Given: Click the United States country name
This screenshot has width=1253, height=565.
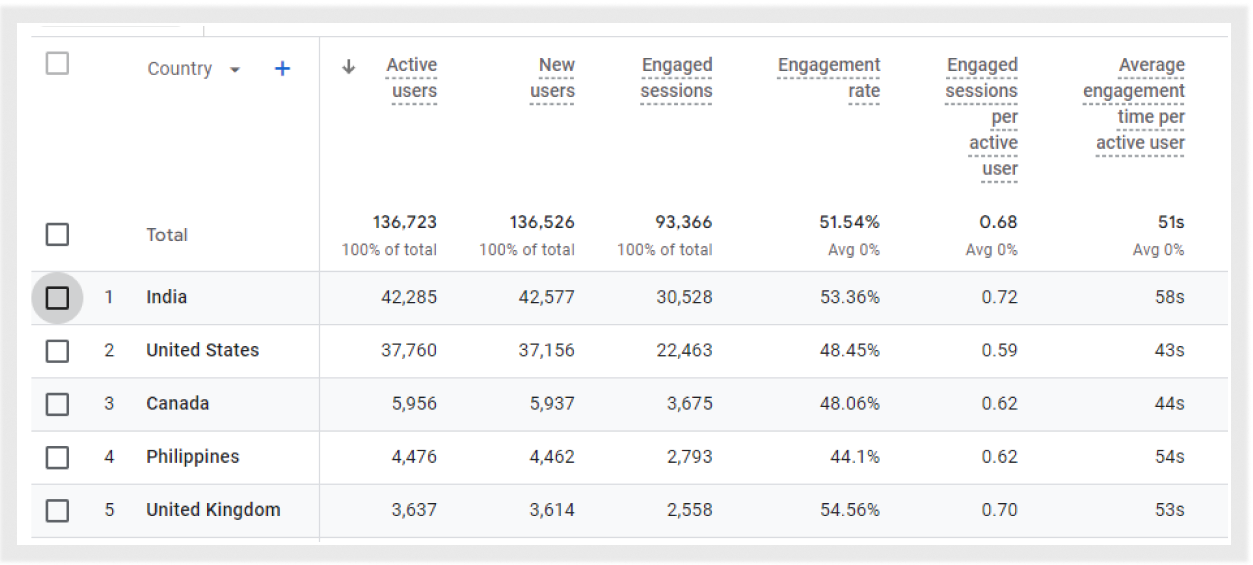Looking at the screenshot, I should 202,350.
